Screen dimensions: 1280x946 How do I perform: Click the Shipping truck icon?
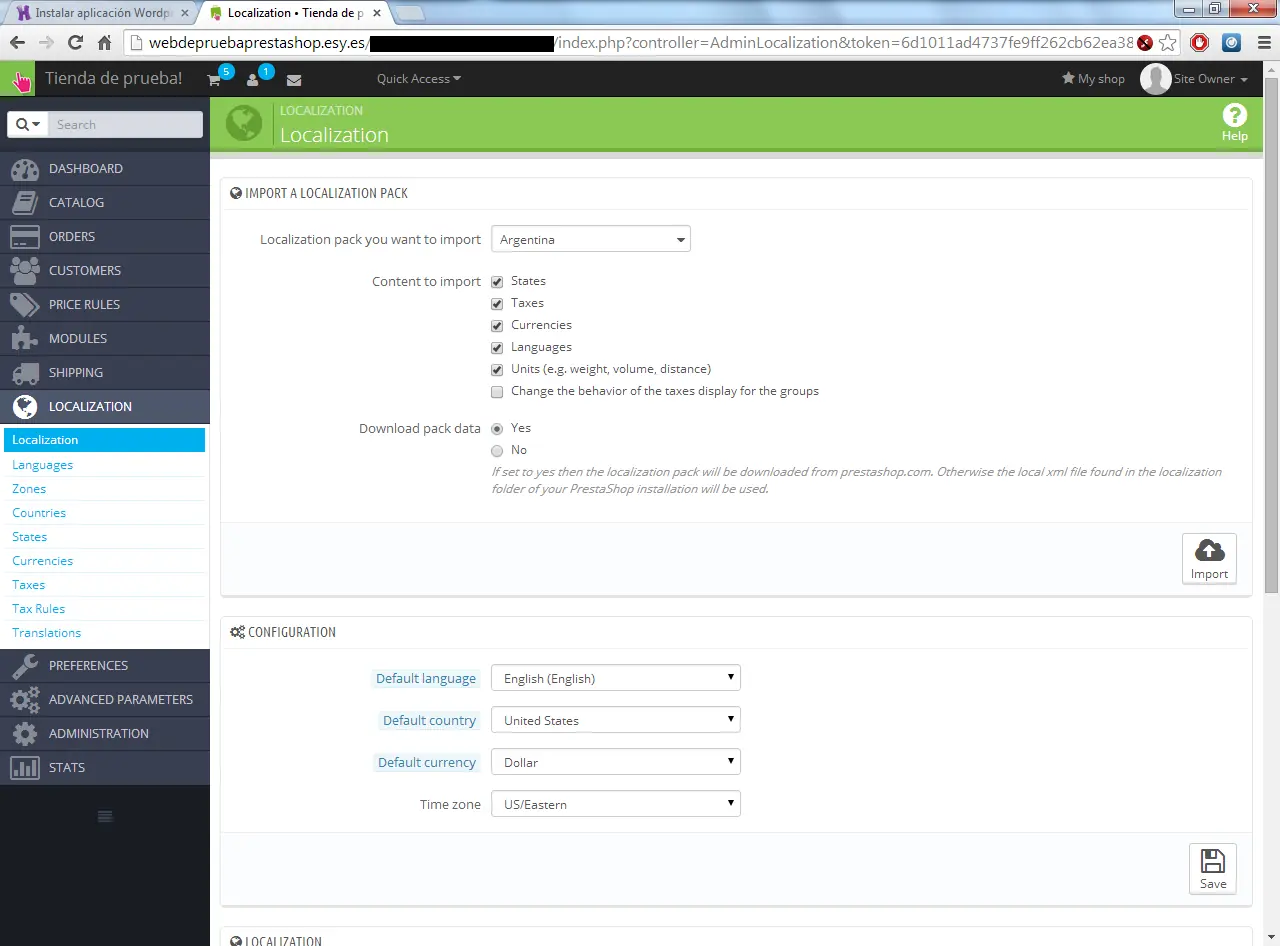pos(24,373)
